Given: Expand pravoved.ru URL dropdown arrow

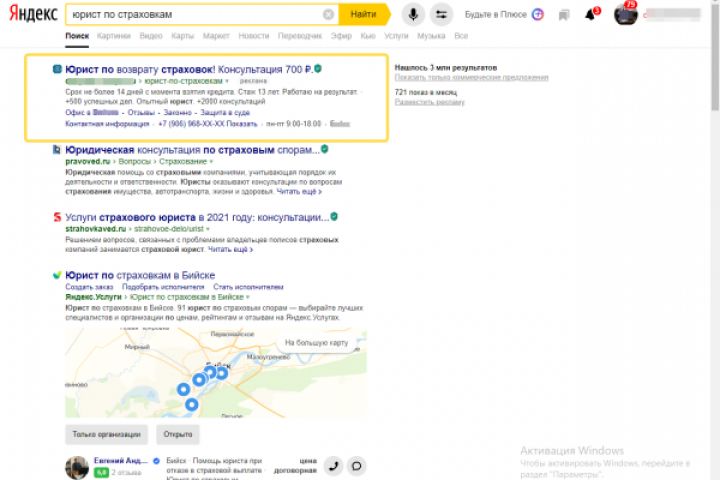Looking at the screenshot, I should 211,162.
